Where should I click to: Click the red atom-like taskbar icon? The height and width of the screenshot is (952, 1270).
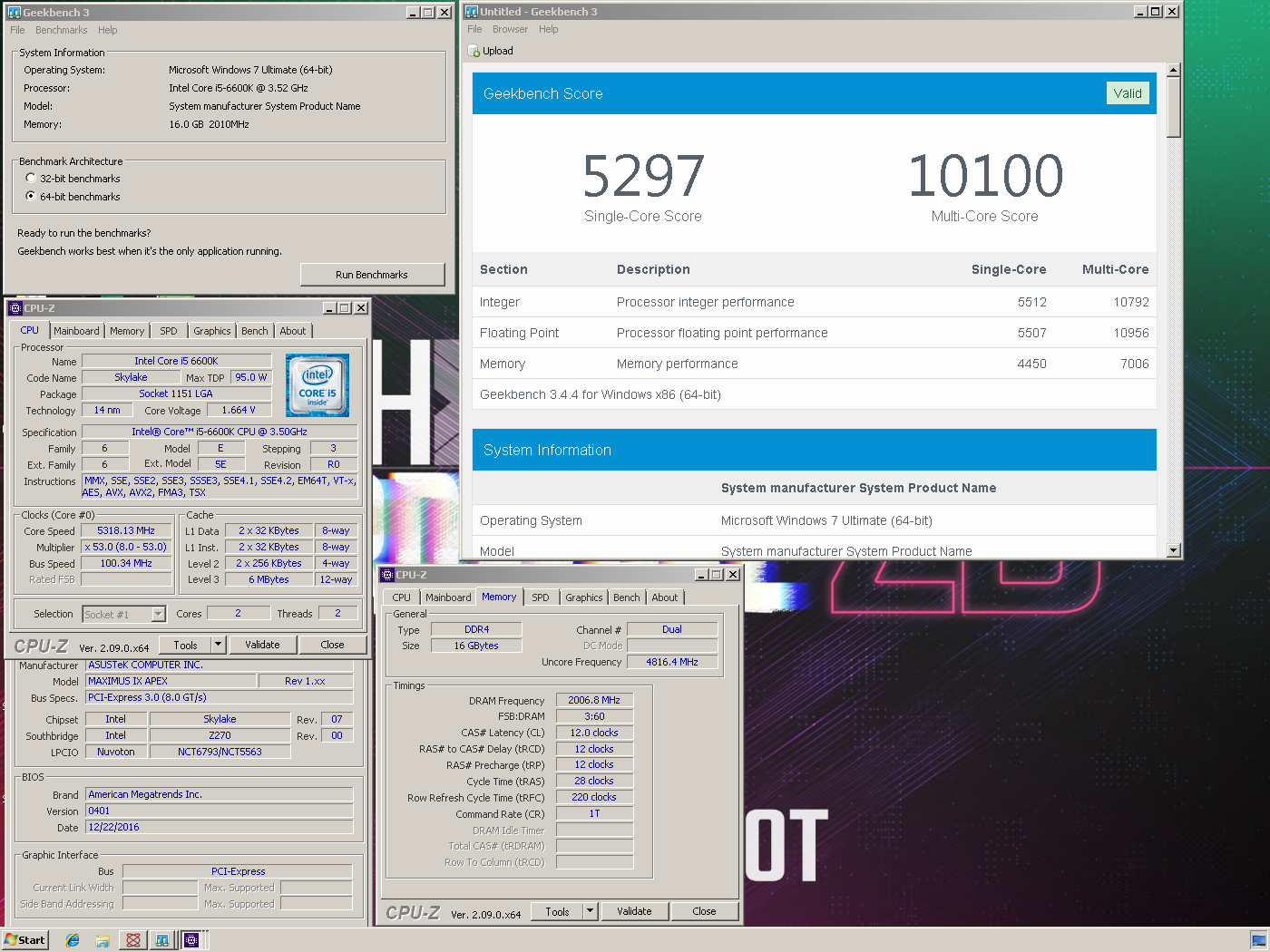[x=133, y=940]
